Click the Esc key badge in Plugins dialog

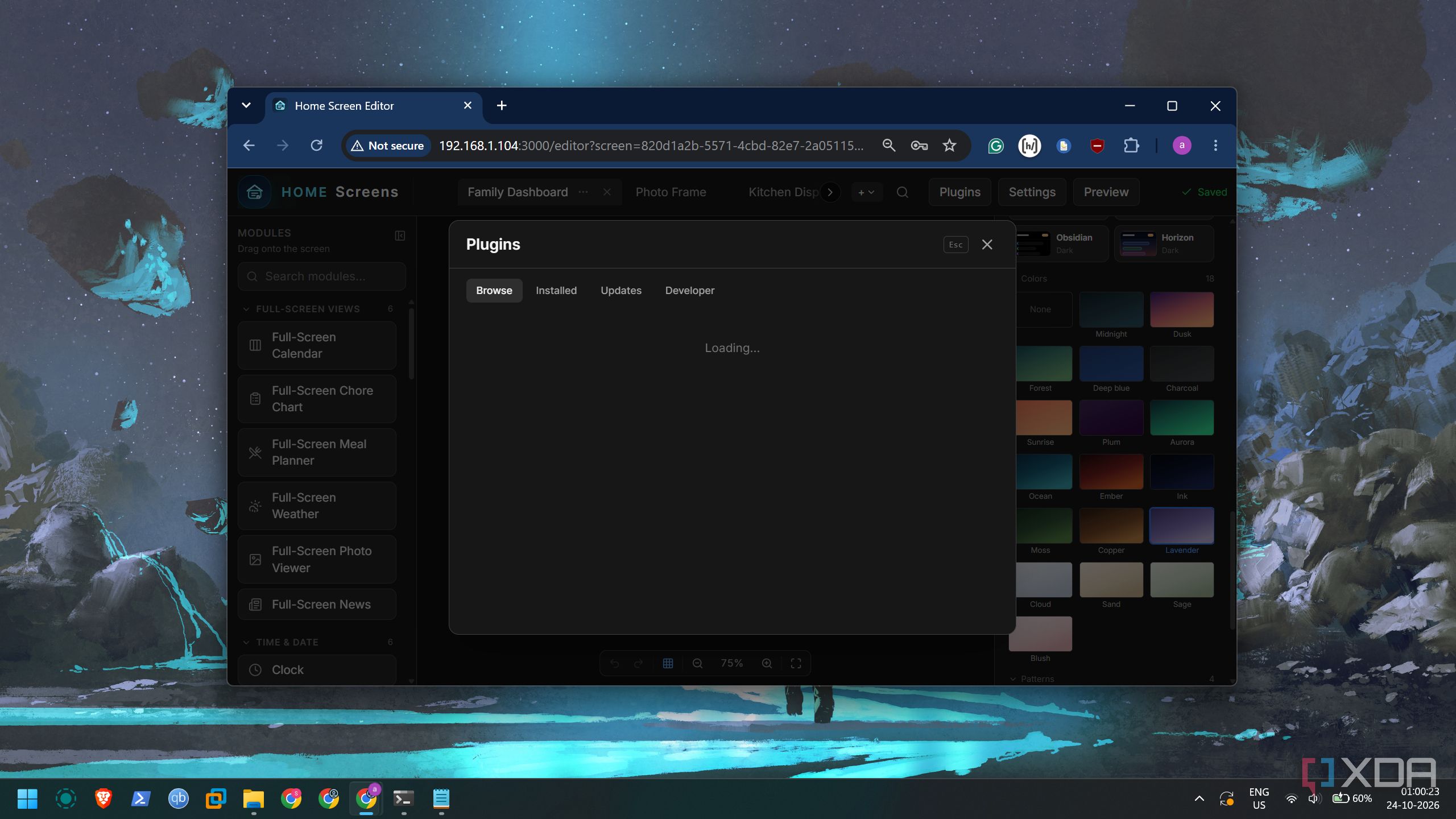coord(955,245)
